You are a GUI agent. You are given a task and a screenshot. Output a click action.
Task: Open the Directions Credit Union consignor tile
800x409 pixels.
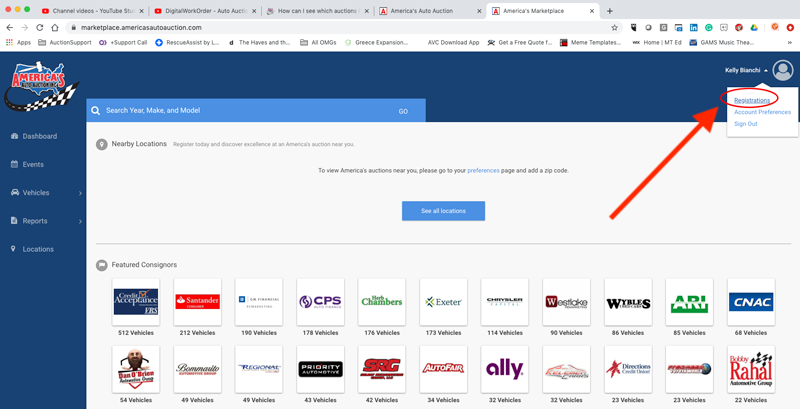pyautogui.click(x=628, y=369)
